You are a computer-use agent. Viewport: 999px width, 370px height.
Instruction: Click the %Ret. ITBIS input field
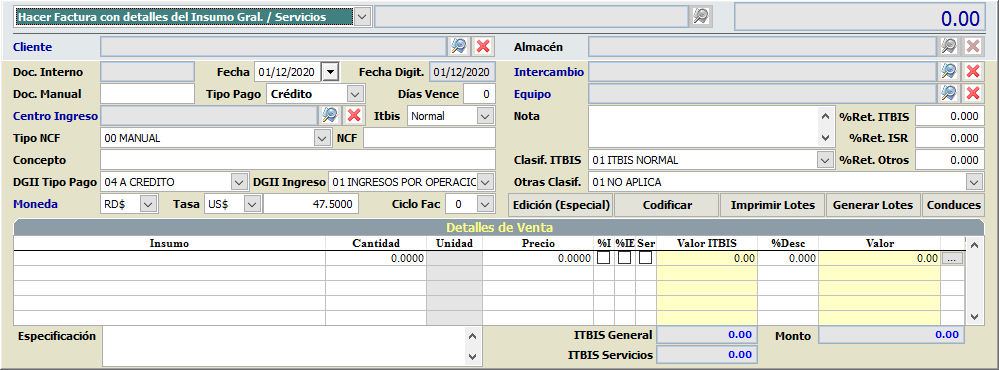point(949,116)
